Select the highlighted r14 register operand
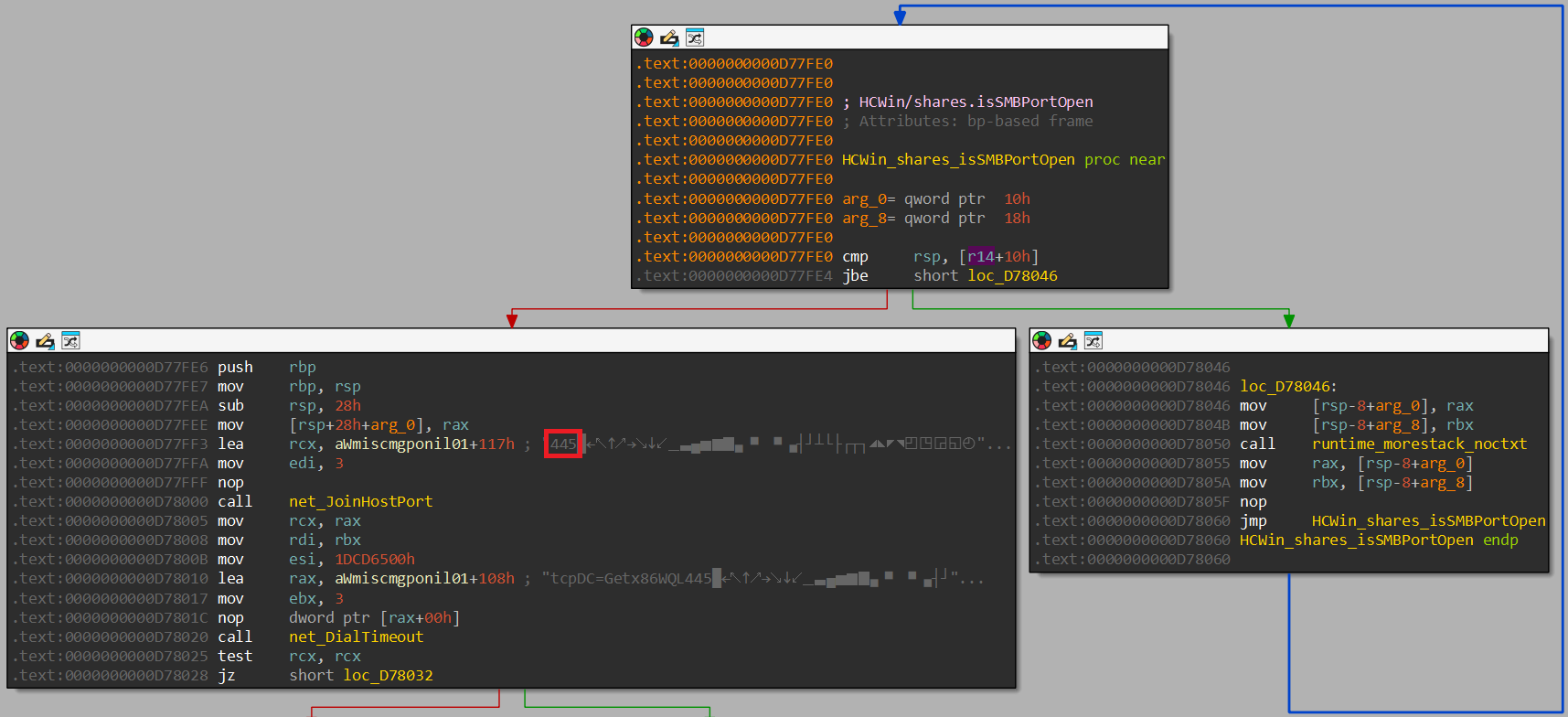 [x=980, y=256]
